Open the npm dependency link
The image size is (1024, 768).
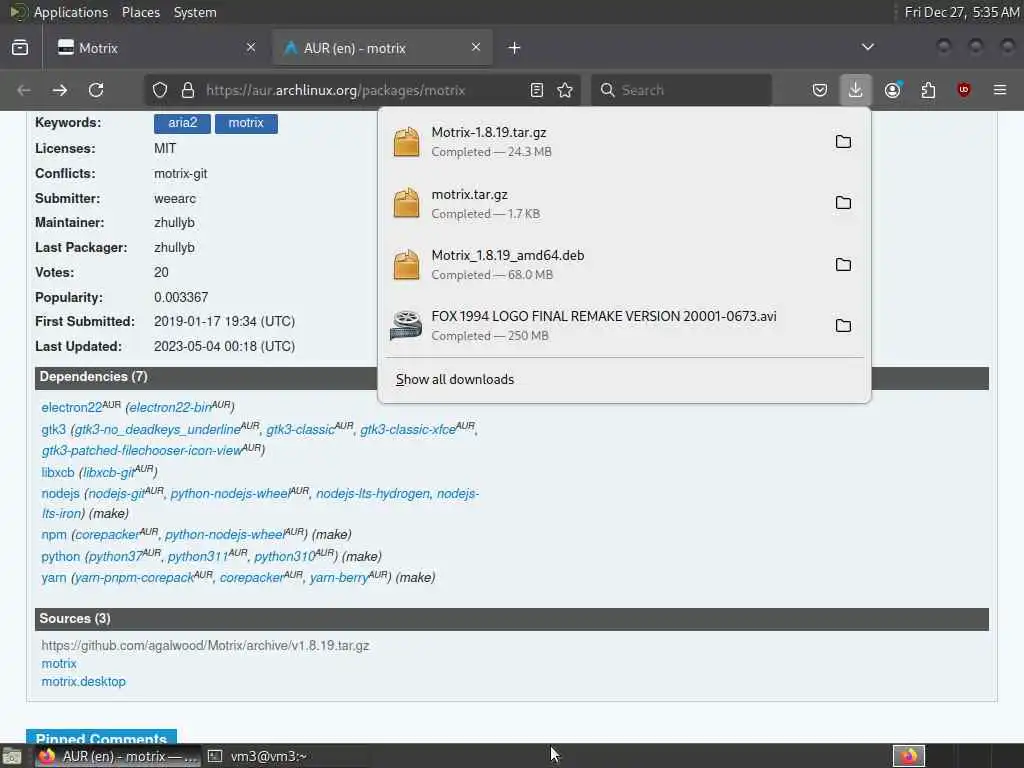[54, 535]
